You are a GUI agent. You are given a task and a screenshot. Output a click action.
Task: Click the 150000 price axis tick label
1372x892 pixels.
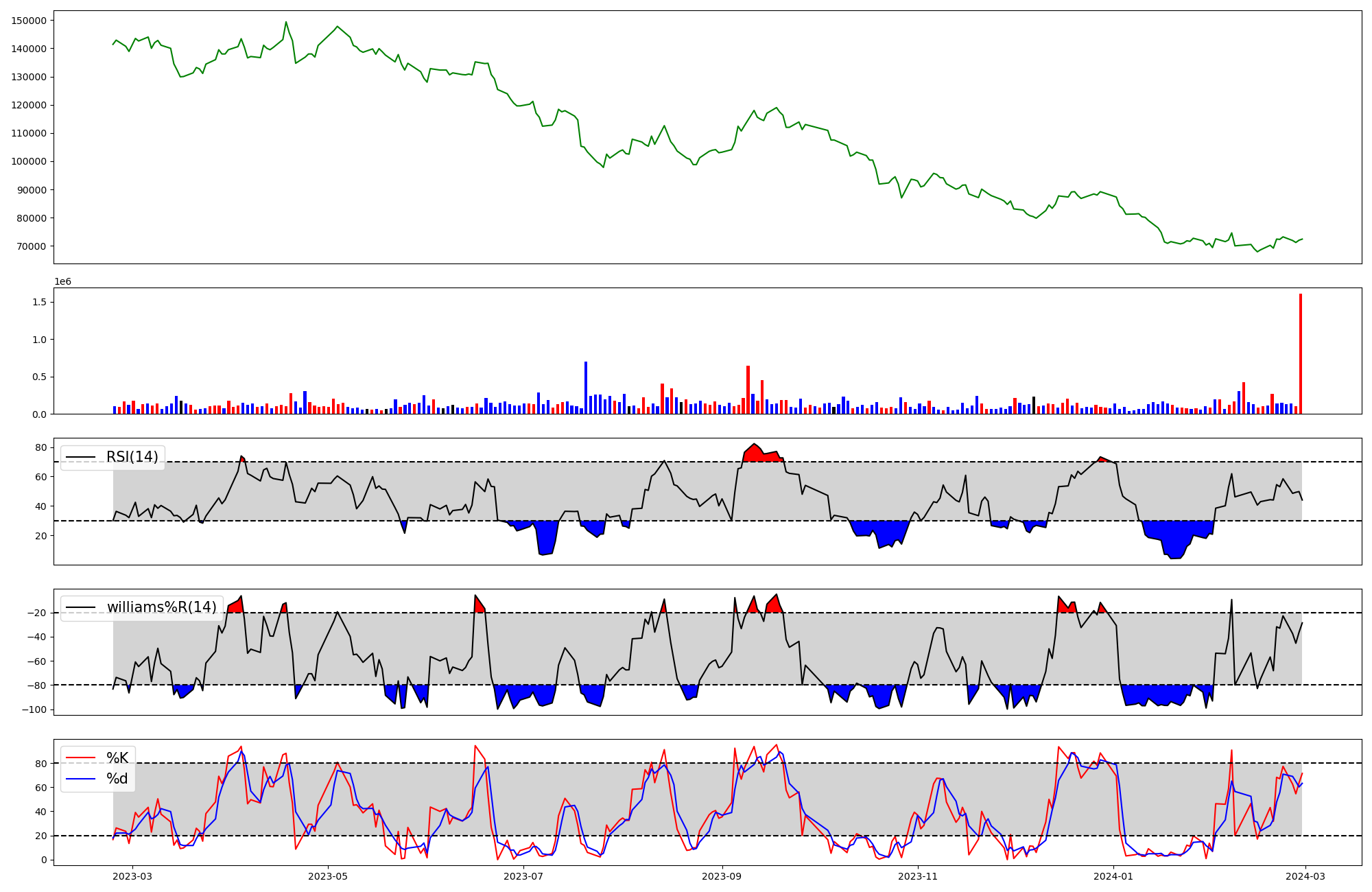click(x=29, y=21)
